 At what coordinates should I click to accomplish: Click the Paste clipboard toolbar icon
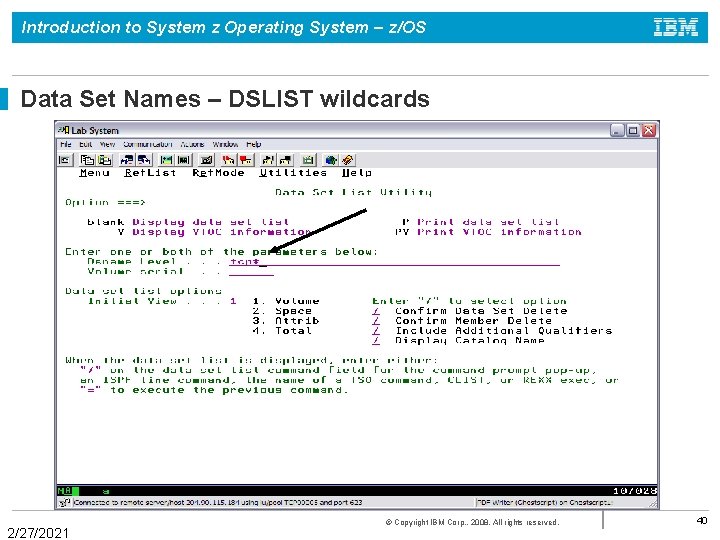pos(105,160)
